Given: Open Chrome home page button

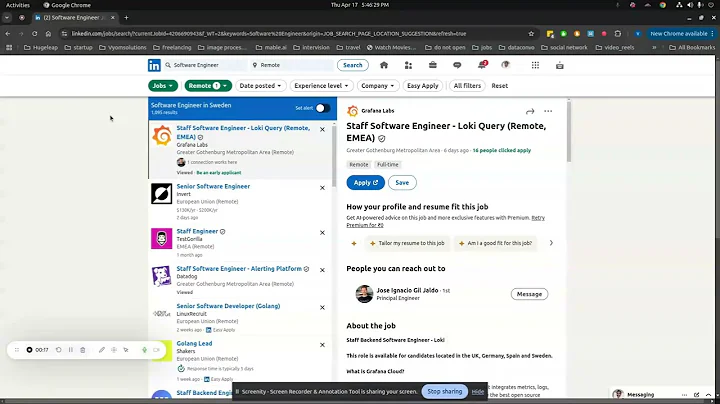Looking at the screenshot, I should 48,34.
